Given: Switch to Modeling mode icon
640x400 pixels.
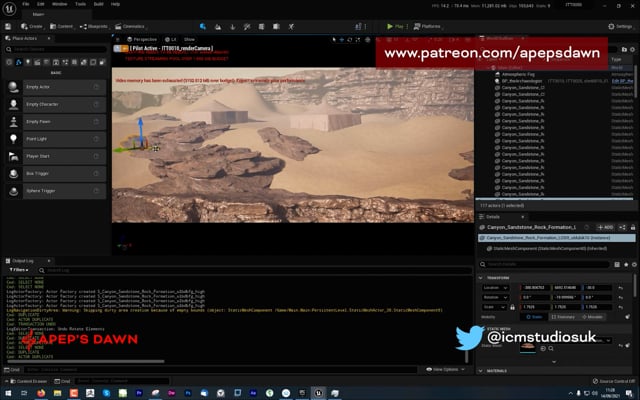Looking at the screenshot, I should click(x=261, y=27).
